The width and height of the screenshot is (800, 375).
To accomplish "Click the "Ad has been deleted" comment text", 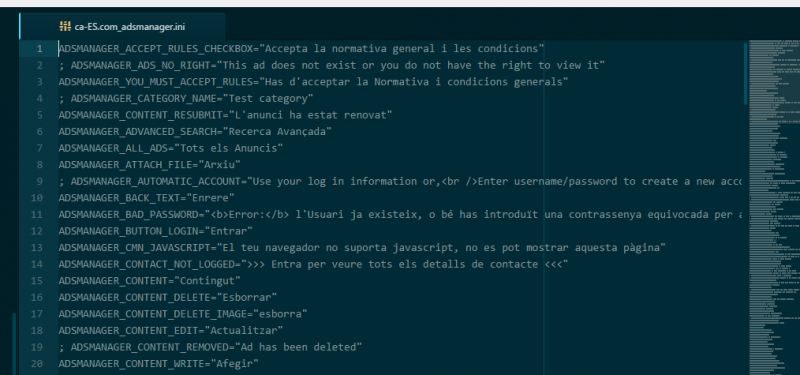I will click(298, 347).
